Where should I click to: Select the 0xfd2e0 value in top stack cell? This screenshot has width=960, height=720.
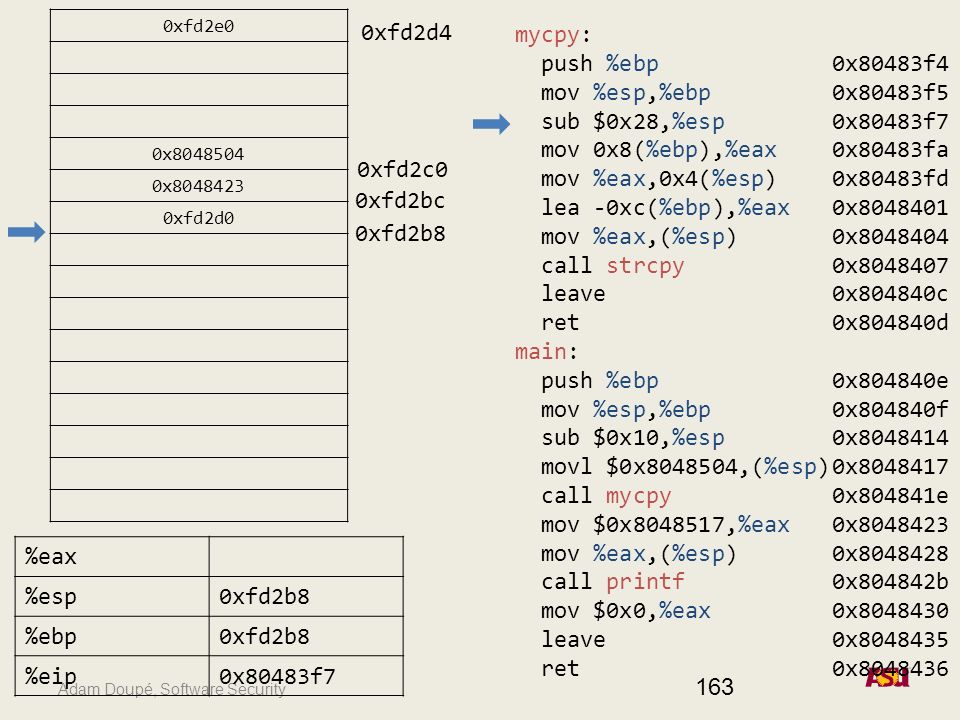[198, 26]
